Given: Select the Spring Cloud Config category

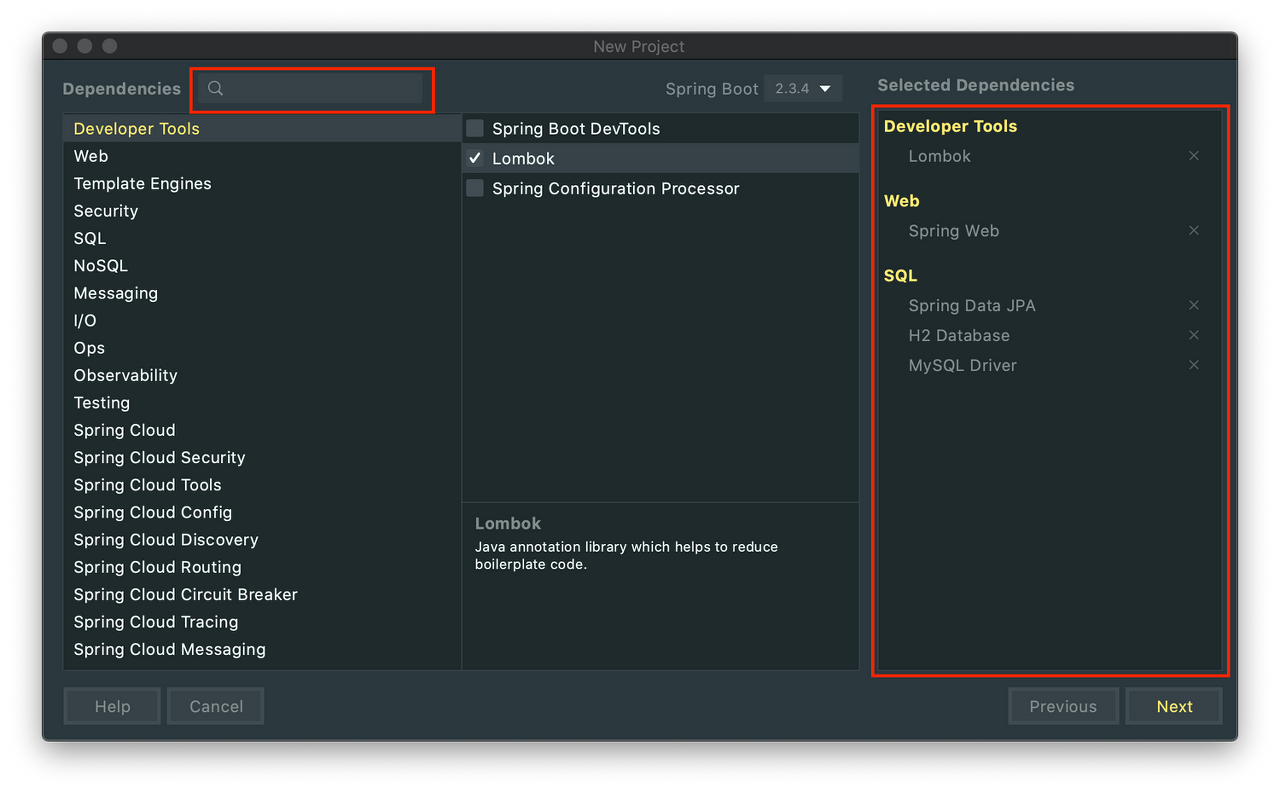Looking at the screenshot, I should click(262, 512).
